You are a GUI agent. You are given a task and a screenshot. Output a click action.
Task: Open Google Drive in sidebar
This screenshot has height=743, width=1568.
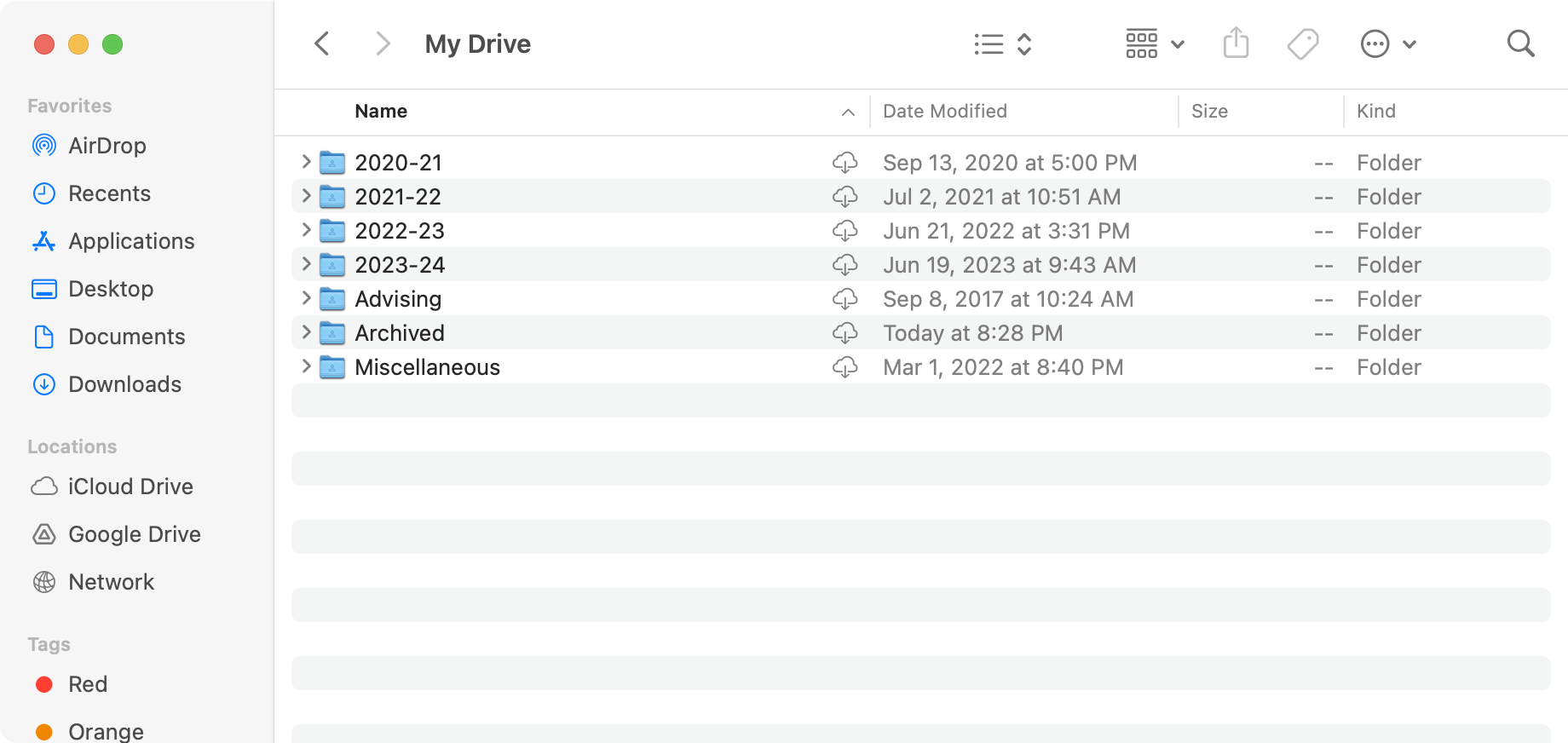tap(134, 534)
